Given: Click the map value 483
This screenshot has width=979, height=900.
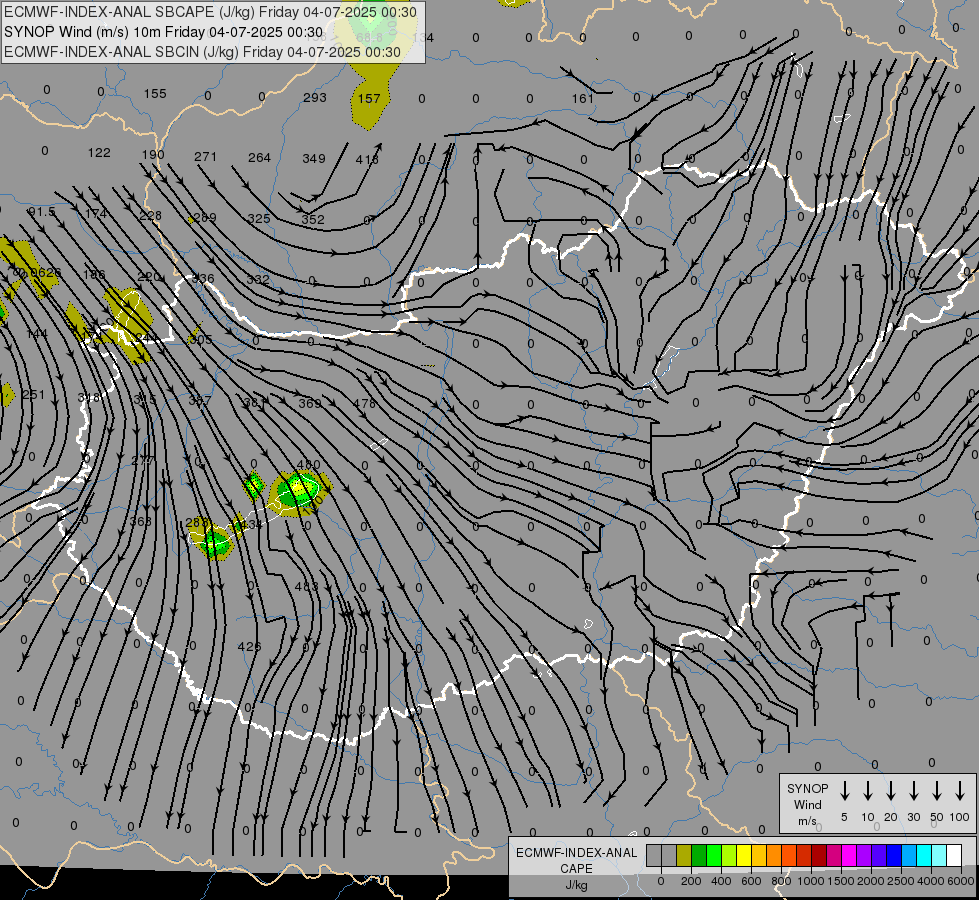Looking at the screenshot, I should (x=307, y=586).
